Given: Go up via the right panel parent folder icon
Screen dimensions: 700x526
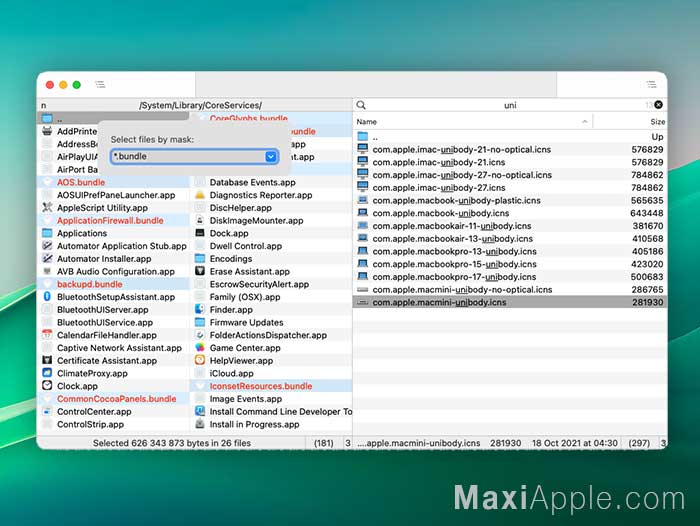Looking at the screenshot, I should coord(363,136).
